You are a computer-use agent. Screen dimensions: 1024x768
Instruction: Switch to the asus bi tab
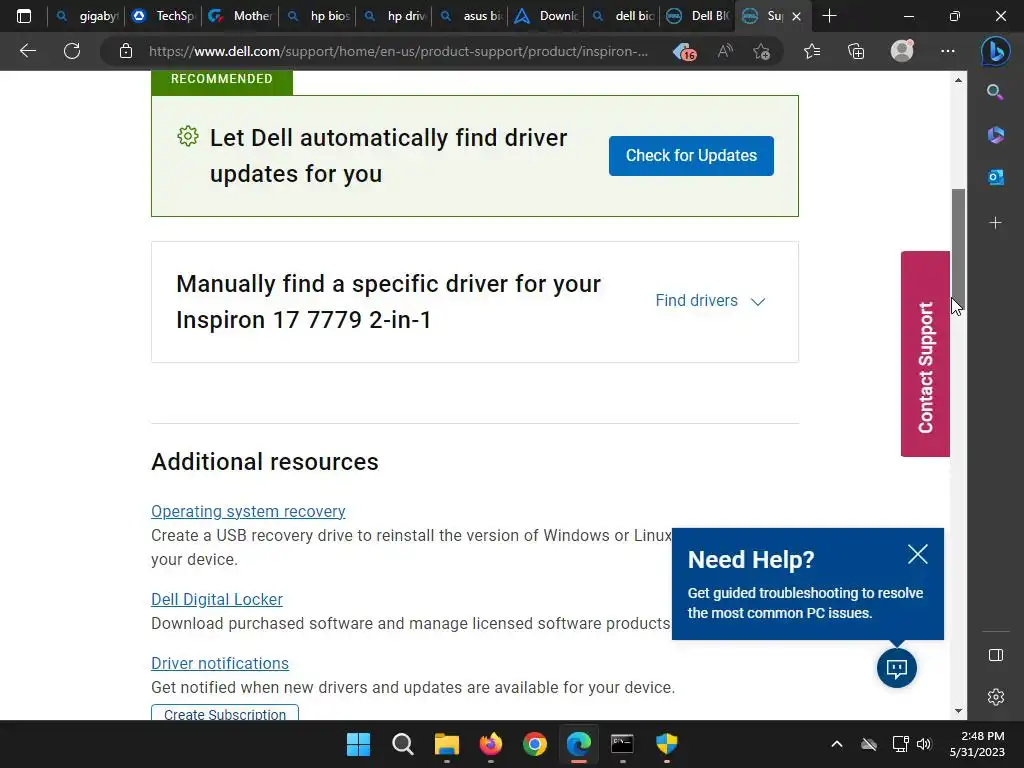pos(472,16)
